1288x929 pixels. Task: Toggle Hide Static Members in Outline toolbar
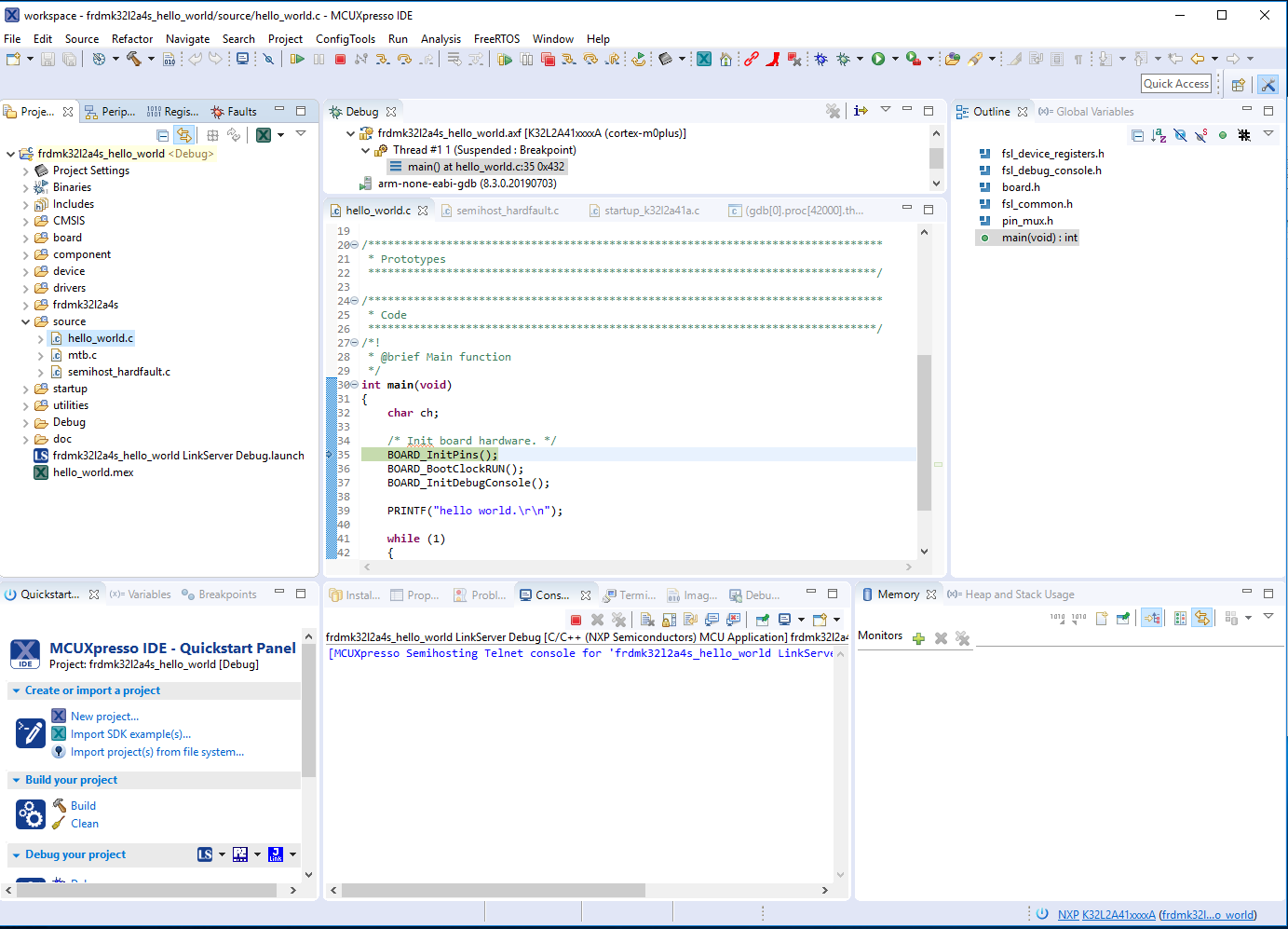1201,135
